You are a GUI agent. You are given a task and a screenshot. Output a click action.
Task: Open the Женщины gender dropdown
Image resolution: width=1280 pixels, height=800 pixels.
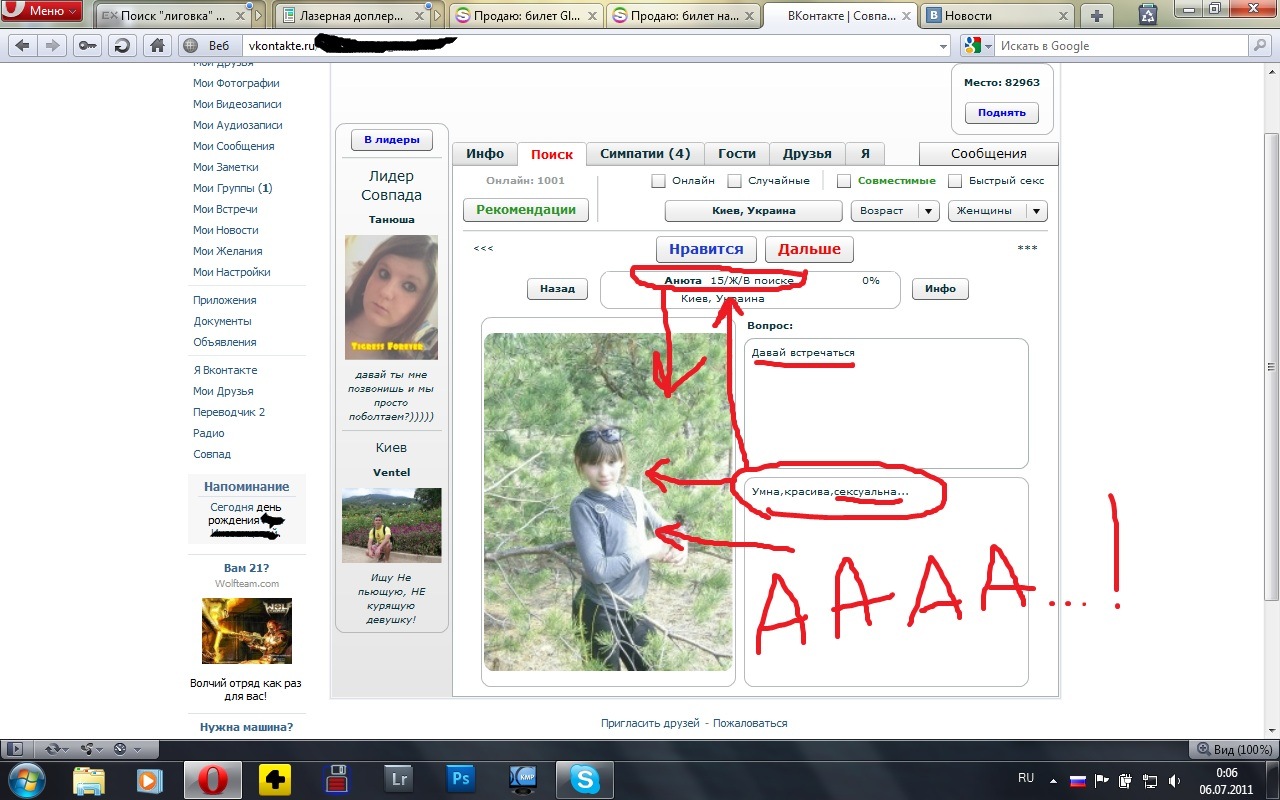click(997, 211)
